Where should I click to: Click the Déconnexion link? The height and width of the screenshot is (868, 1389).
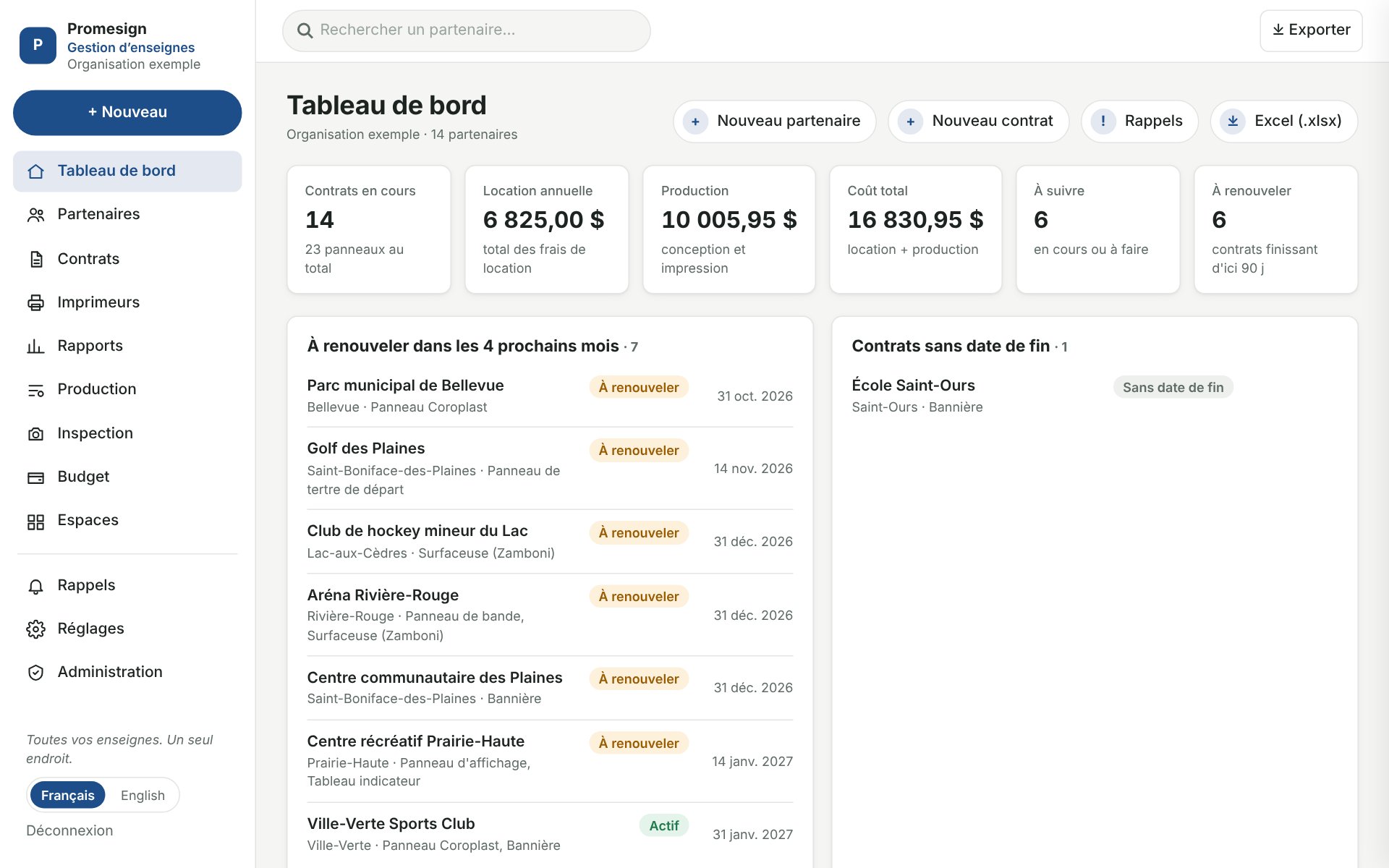point(69,830)
